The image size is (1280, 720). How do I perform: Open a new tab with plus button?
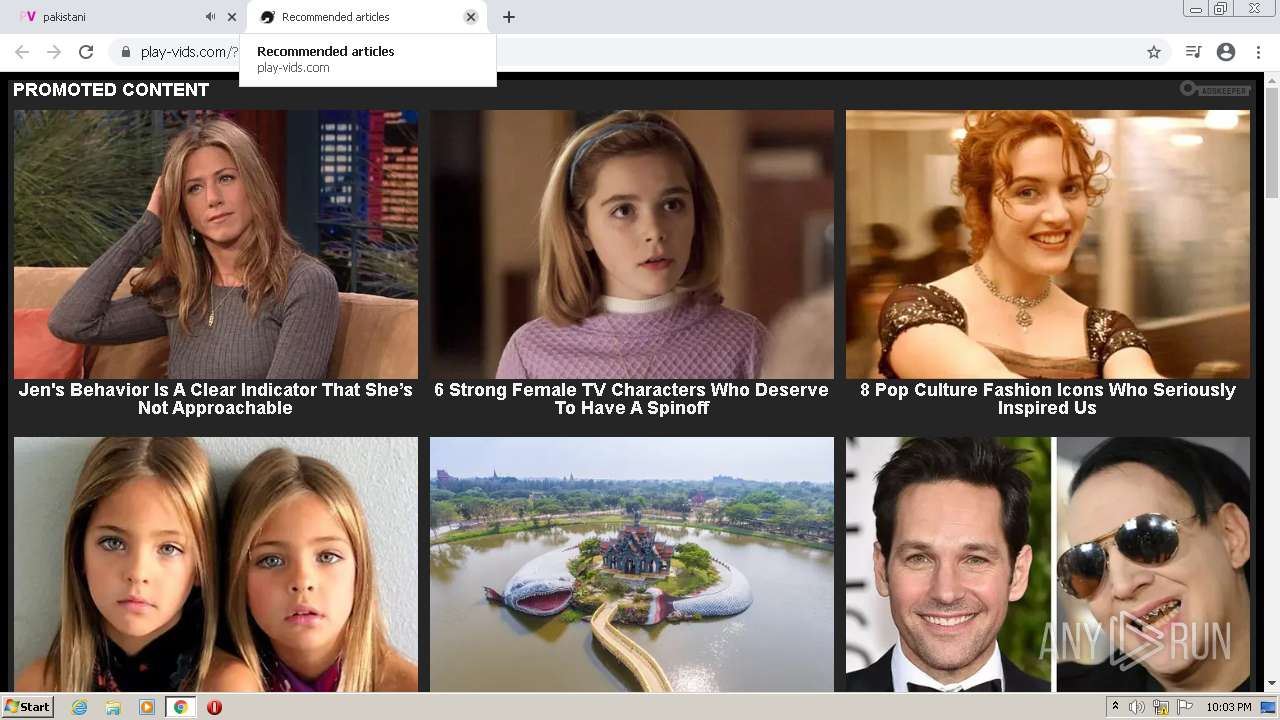(x=509, y=17)
